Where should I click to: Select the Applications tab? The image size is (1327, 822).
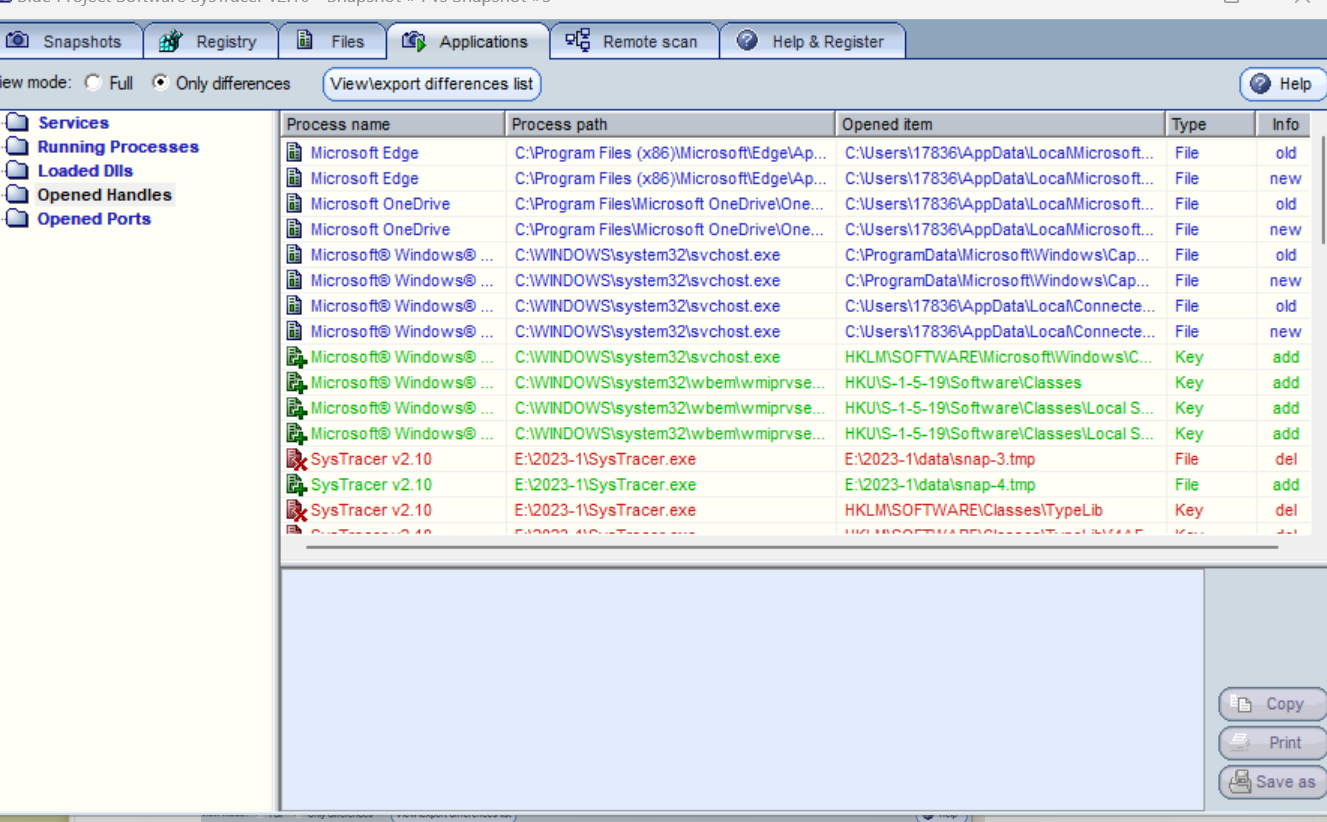tap(468, 42)
